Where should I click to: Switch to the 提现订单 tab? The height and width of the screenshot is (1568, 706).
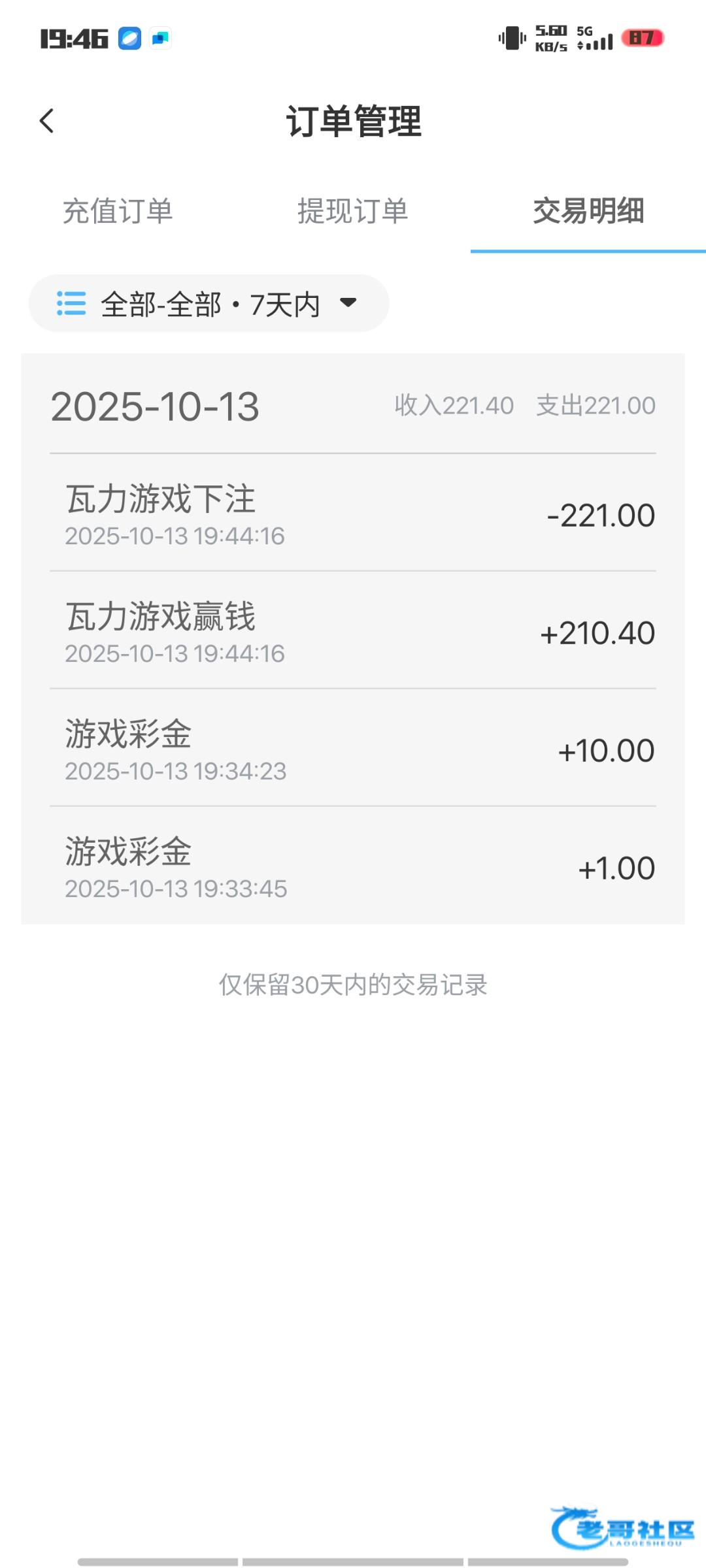(353, 211)
